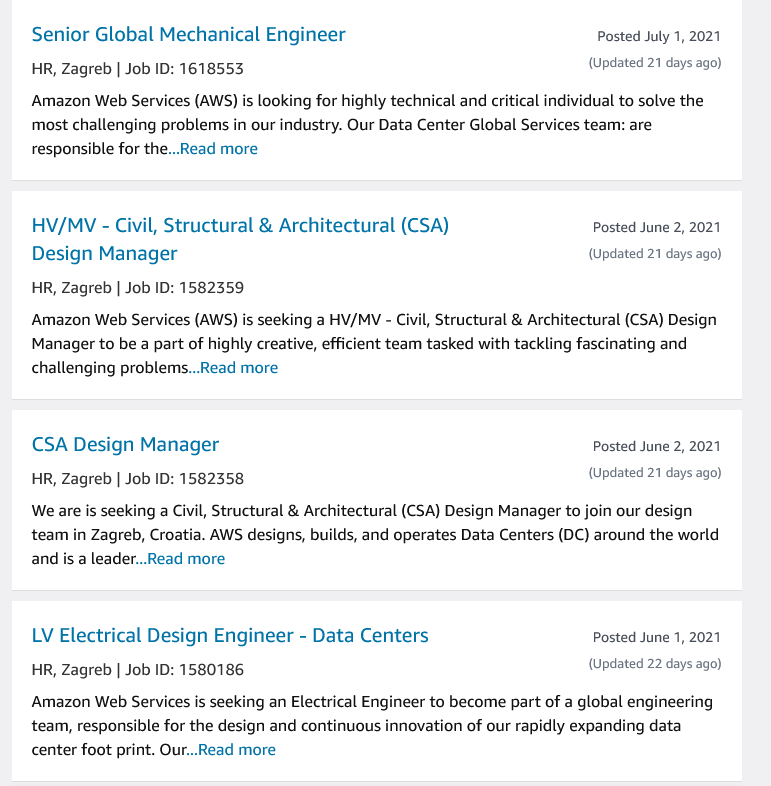
Task: Click the Updated 22 days ago label
Action: (x=654, y=664)
